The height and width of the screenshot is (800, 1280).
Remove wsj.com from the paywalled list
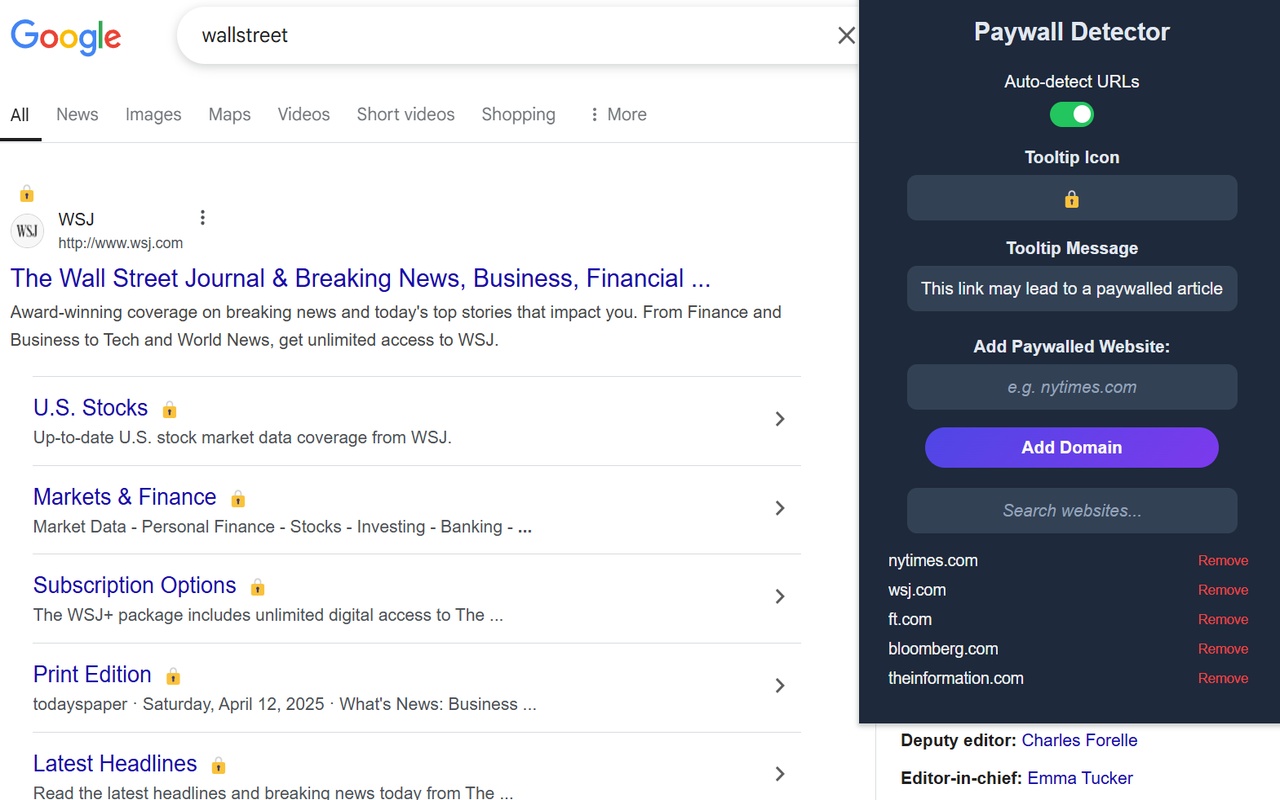pyautogui.click(x=1223, y=590)
